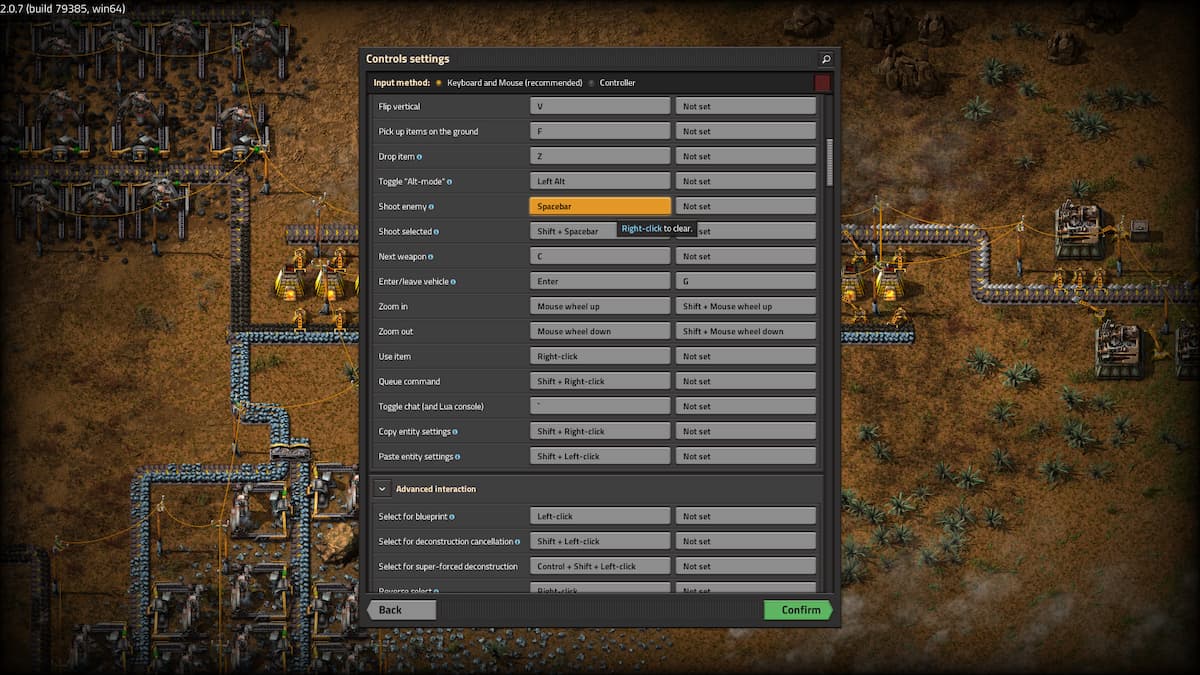Click the info icon beside "Enter/leave vehicle"
Viewport: 1200px width, 675px height.
[x=453, y=282]
